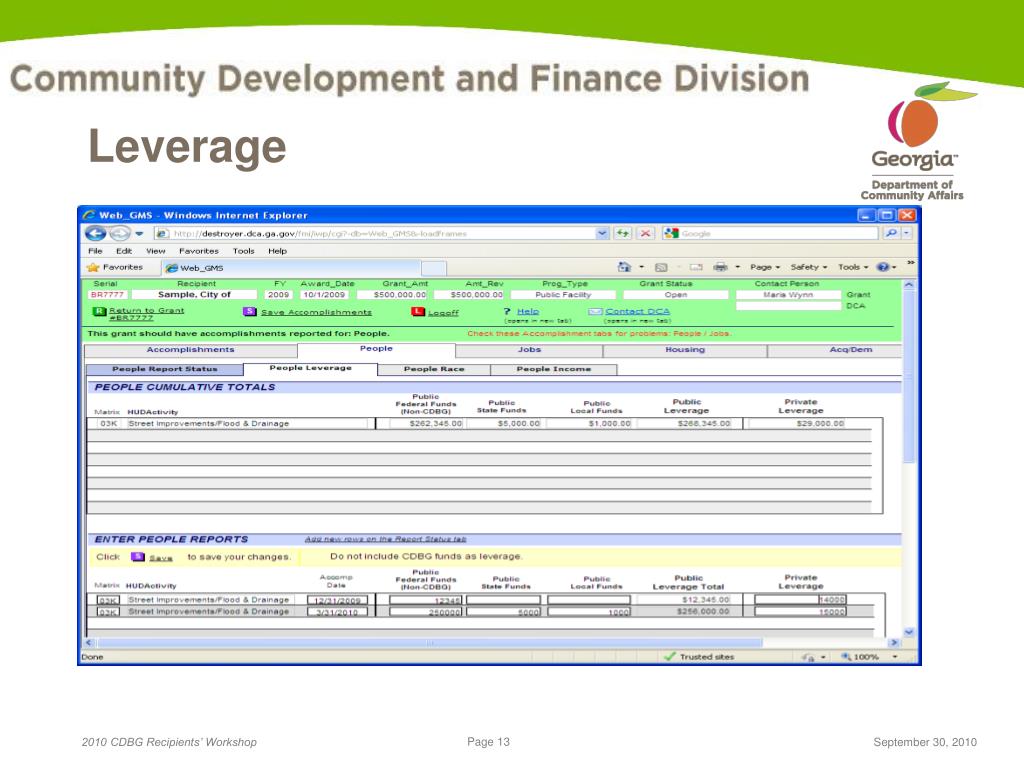Open the File menu
The width and height of the screenshot is (1024, 768).
[x=95, y=251]
